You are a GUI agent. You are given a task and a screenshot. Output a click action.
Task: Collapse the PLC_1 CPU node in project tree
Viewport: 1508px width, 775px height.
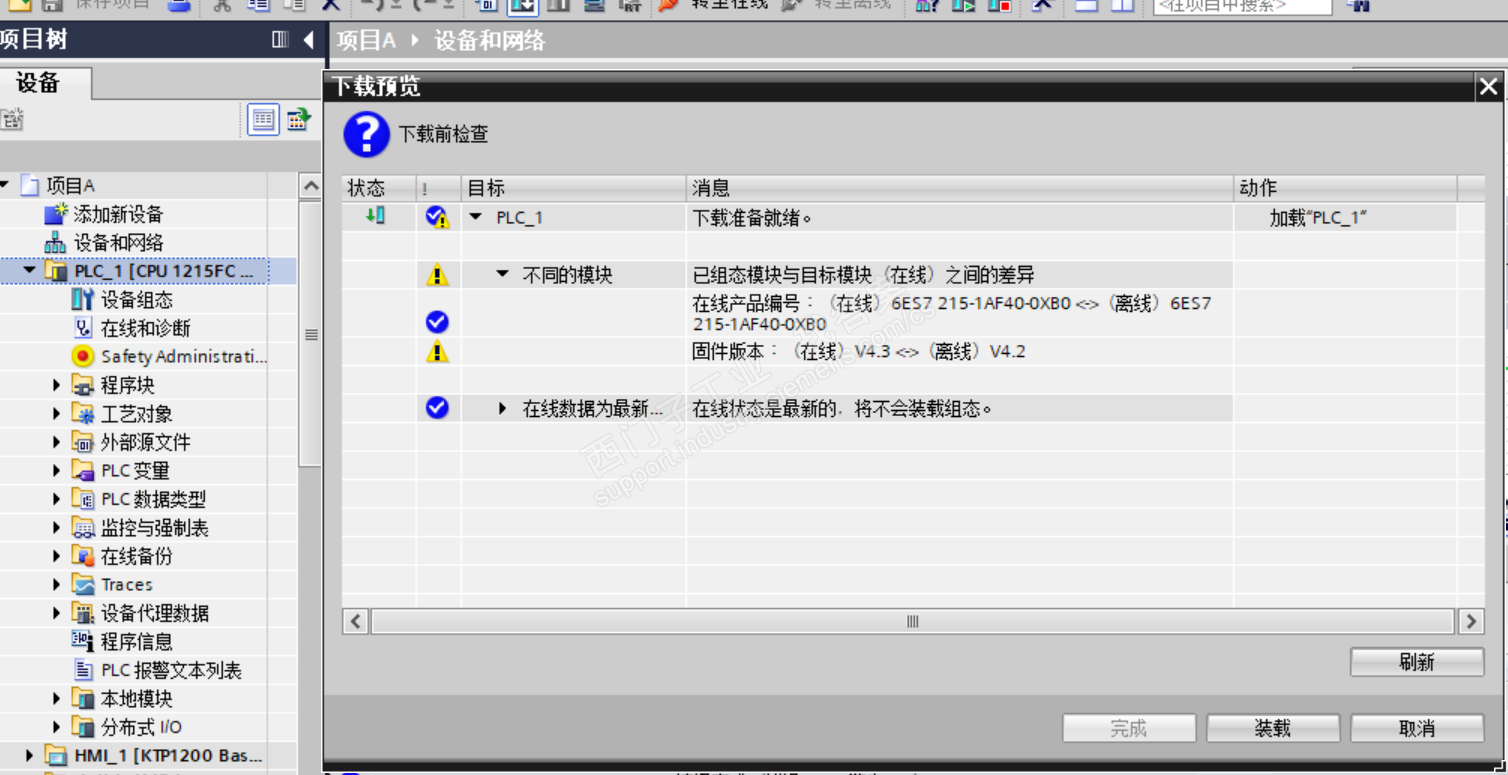(x=29, y=271)
